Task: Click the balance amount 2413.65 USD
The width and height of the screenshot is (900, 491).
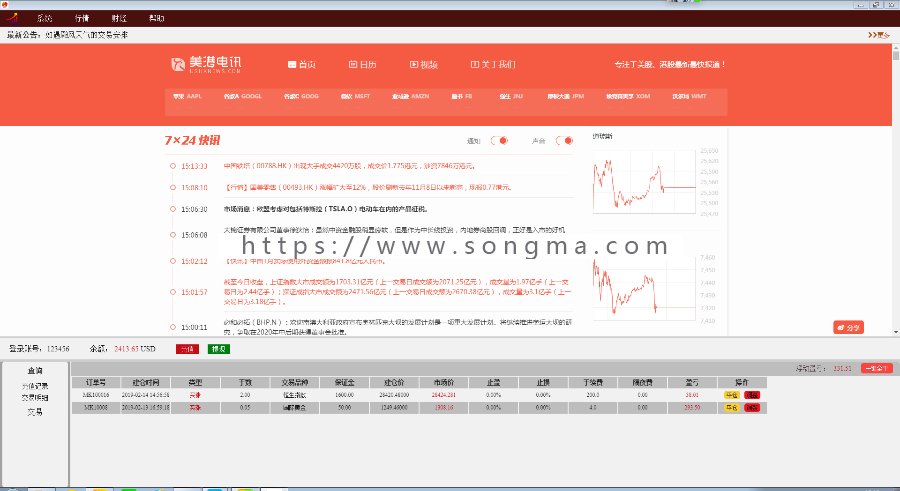Action: (135, 349)
